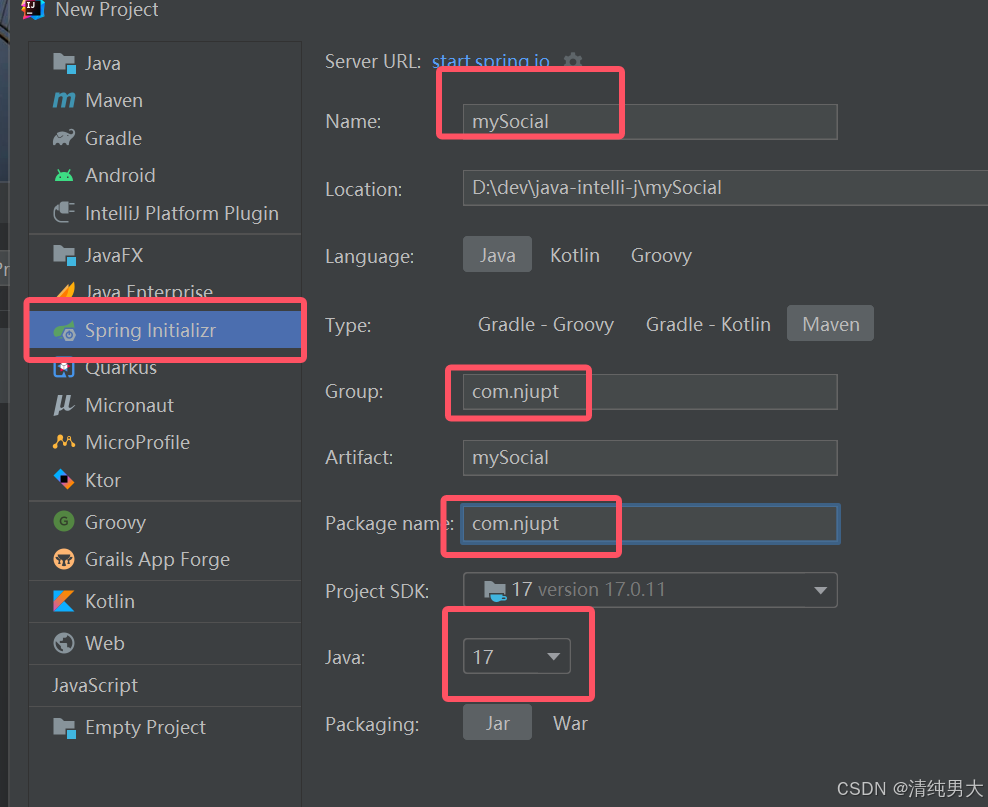Select Spring Initializr generator
Image resolution: width=988 pixels, height=807 pixels.
(165, 330)
